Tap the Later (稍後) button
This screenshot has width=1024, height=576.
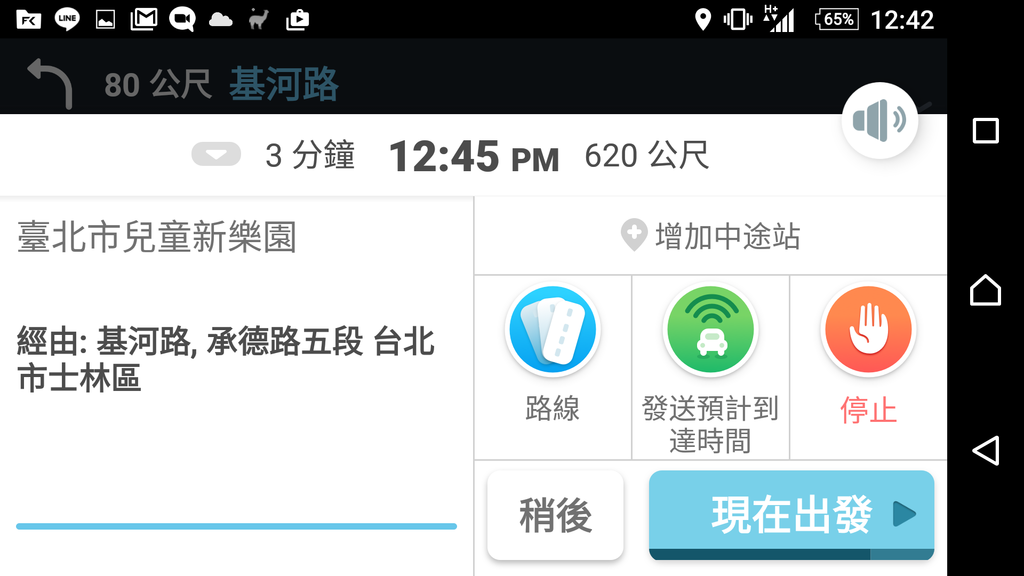point(555,515)
